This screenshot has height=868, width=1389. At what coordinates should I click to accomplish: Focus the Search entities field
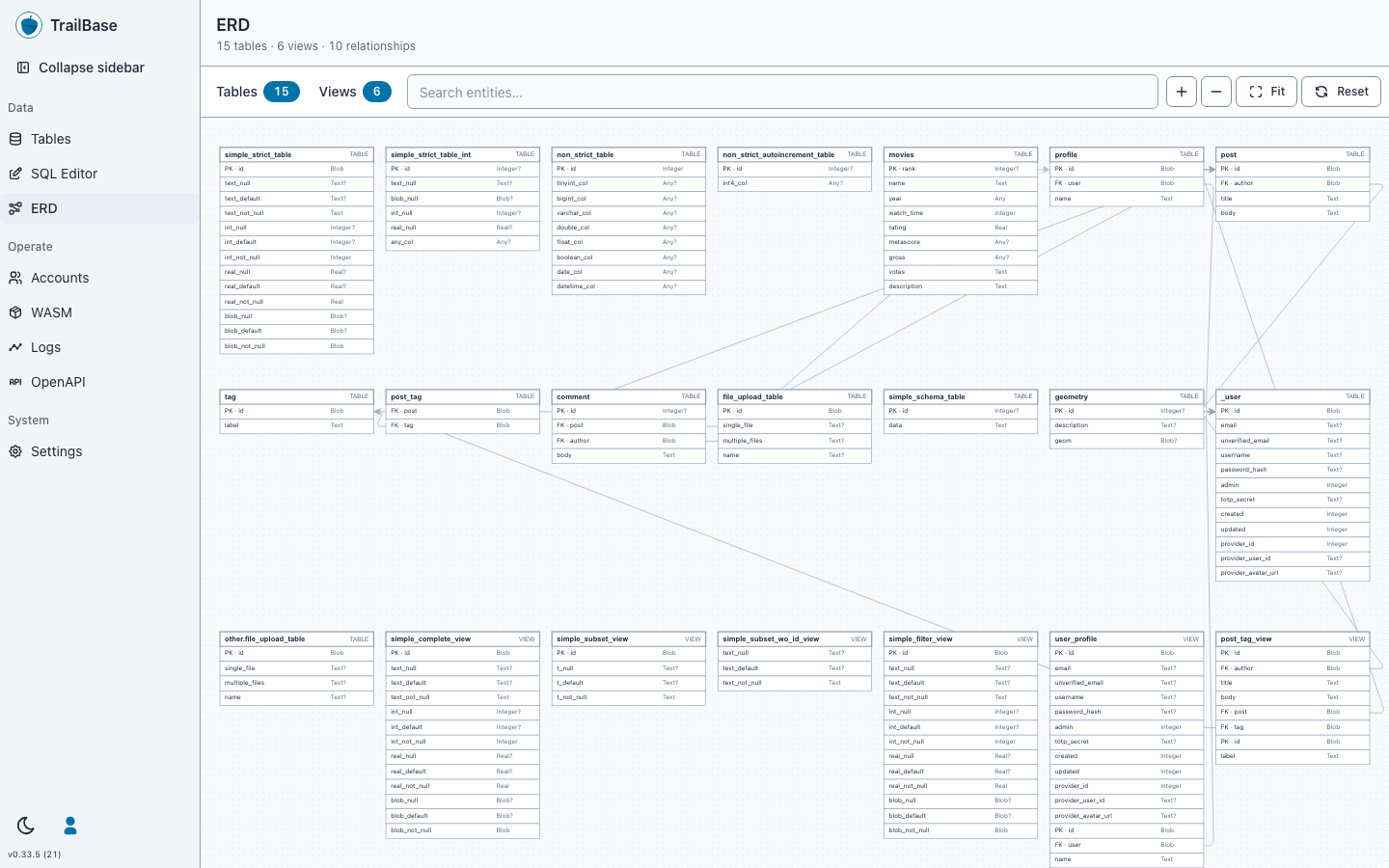click(782, 92)
